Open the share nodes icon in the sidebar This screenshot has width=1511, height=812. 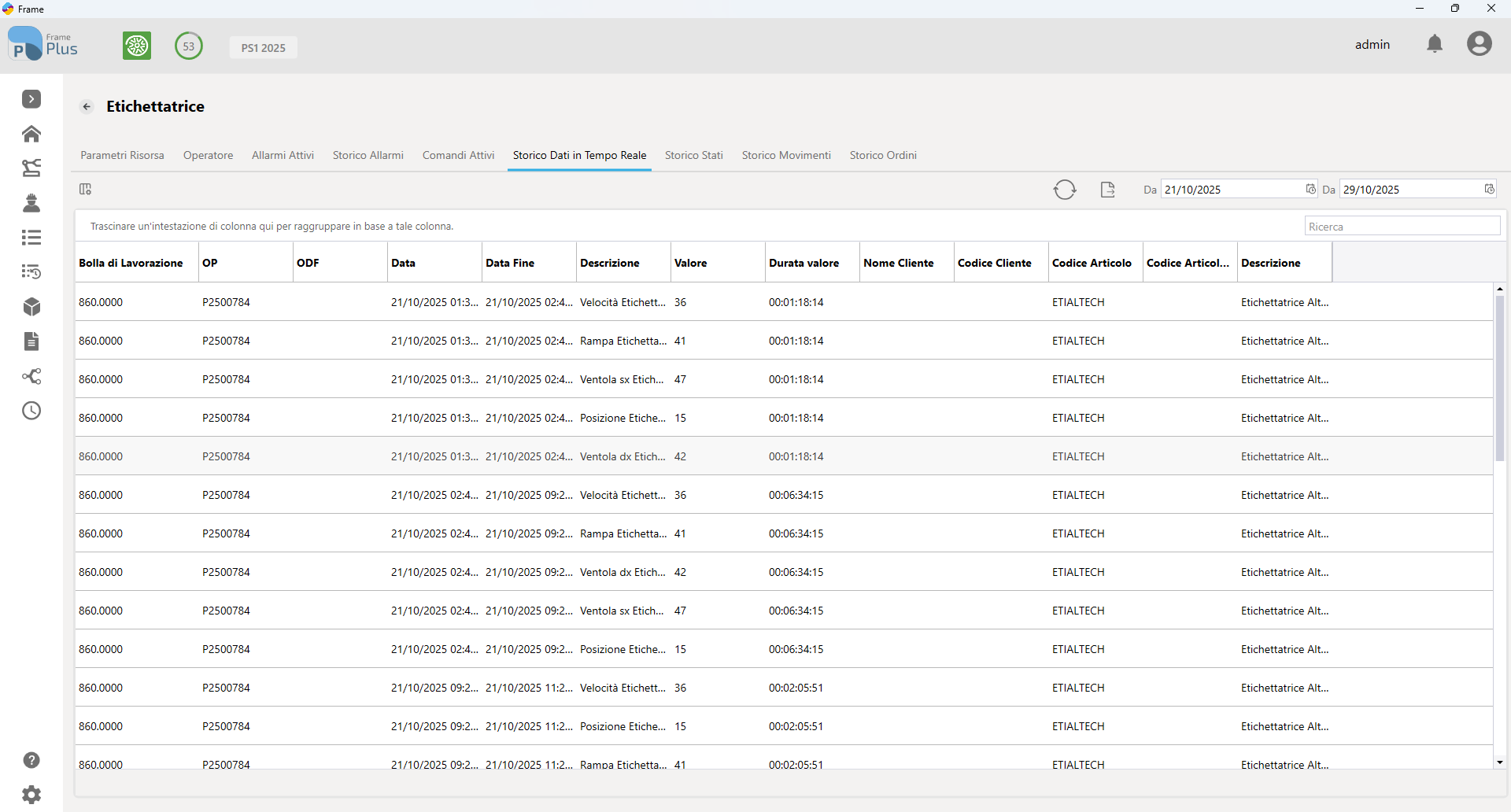pos(31,376)
